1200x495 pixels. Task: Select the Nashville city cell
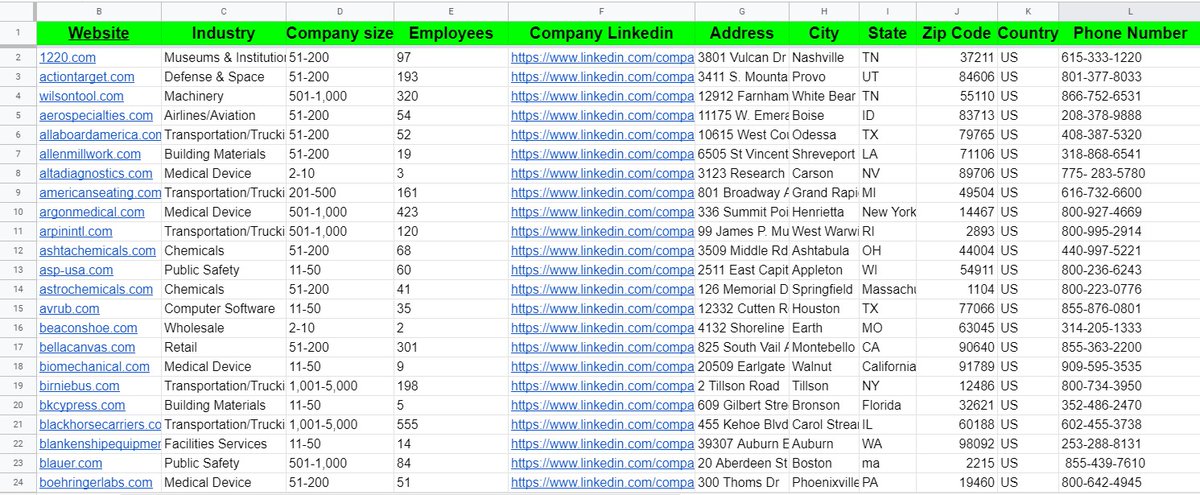(823, 58)
